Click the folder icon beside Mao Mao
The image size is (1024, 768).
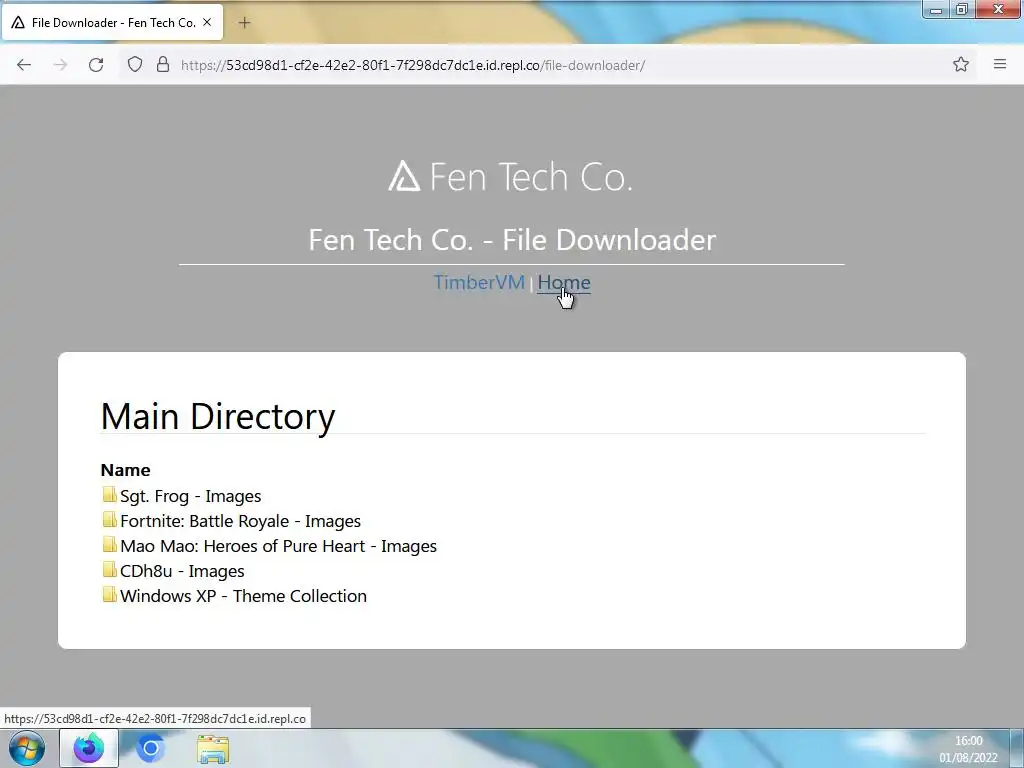tap(110, 544)
